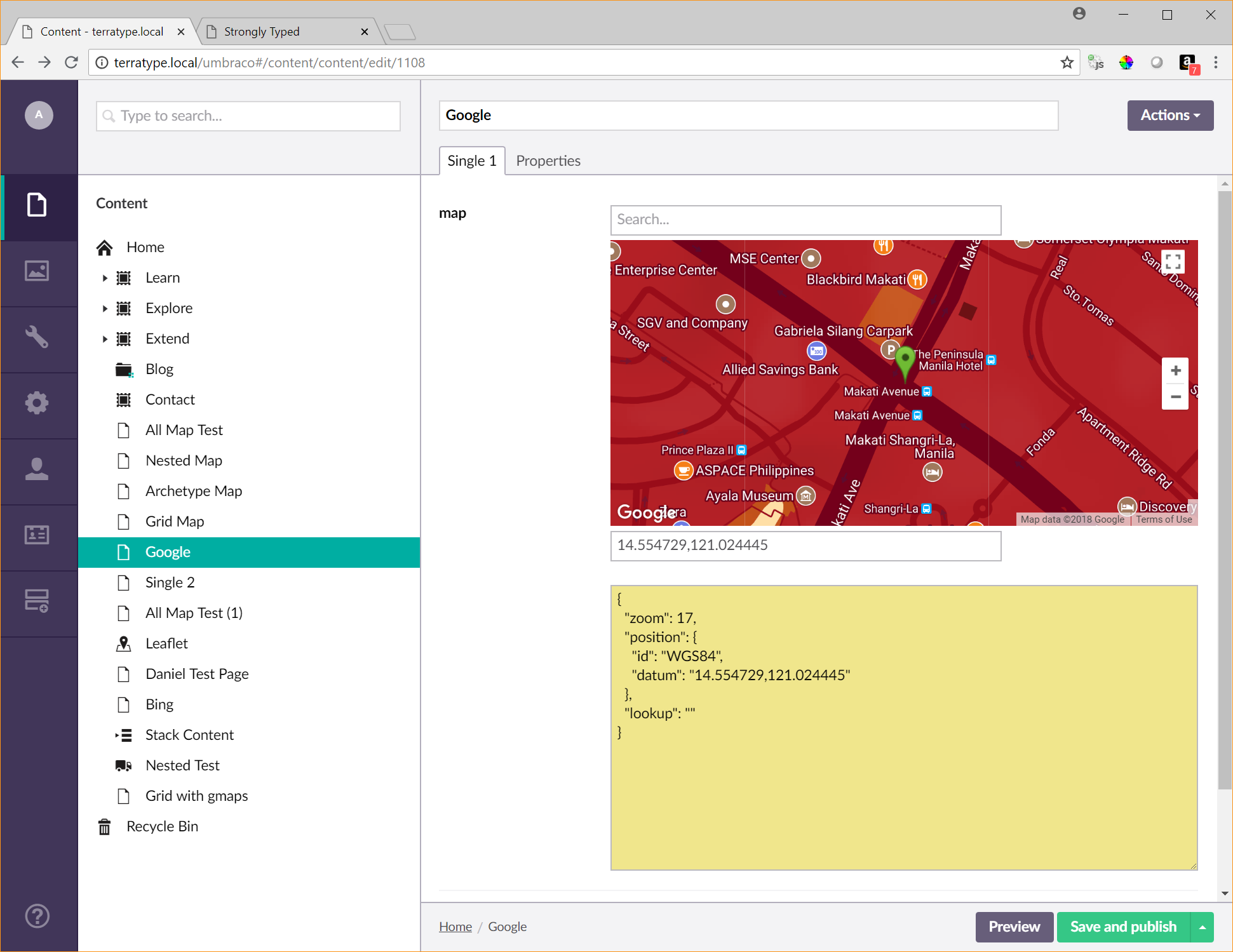
Task: Click the Preview button
Action: [x=1014, y=927]
